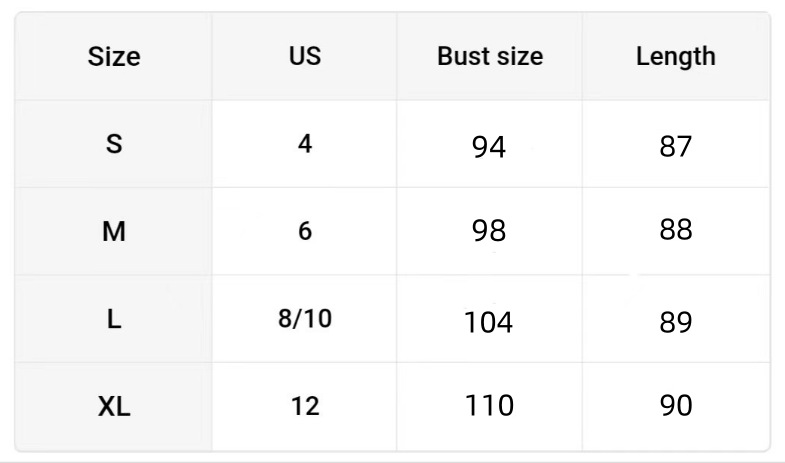Click bust size 110 cell
Viewport: 785px width, 463px height.
point(490,405)
